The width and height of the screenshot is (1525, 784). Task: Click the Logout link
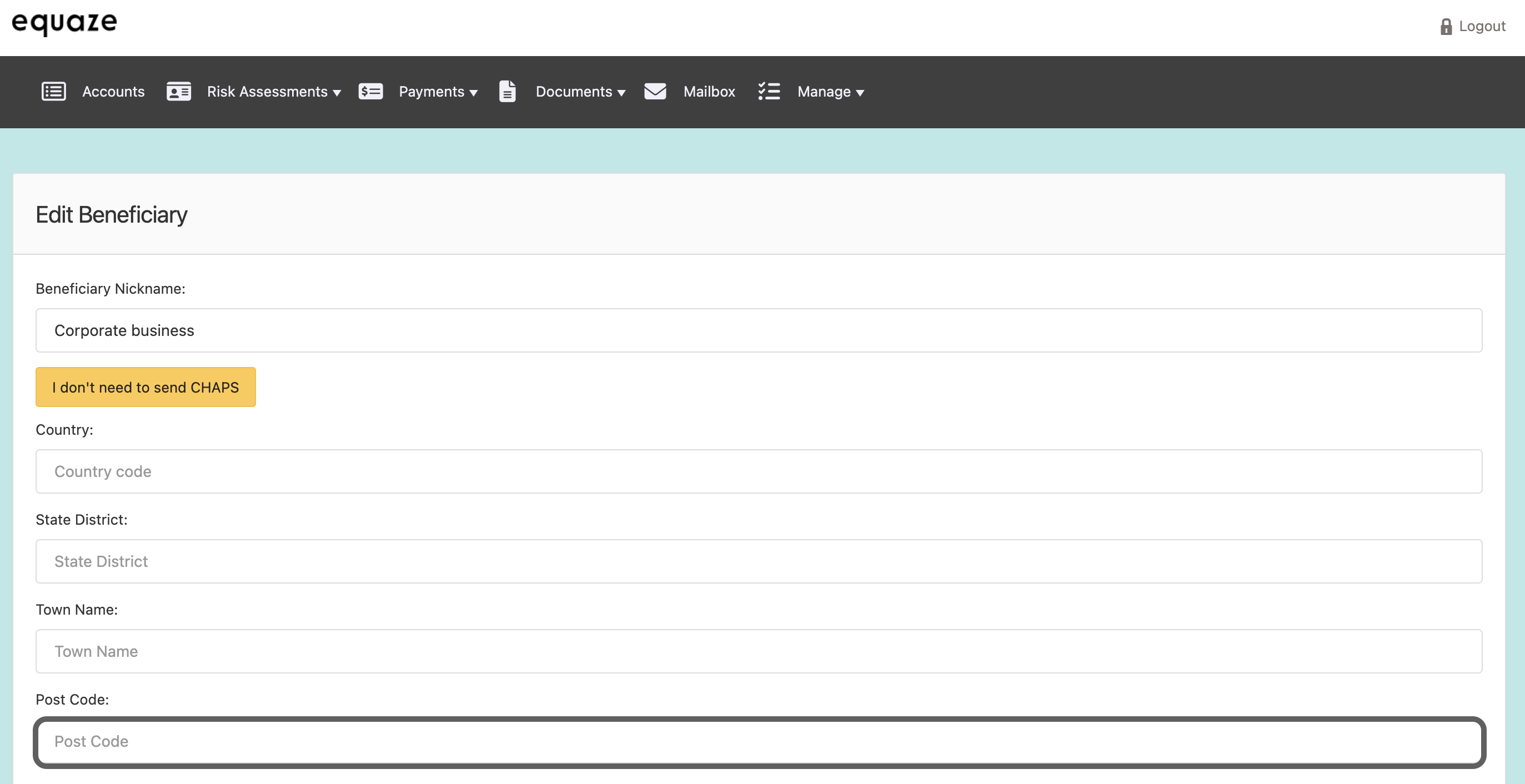pyautogui.click(x=1482, y=27)
